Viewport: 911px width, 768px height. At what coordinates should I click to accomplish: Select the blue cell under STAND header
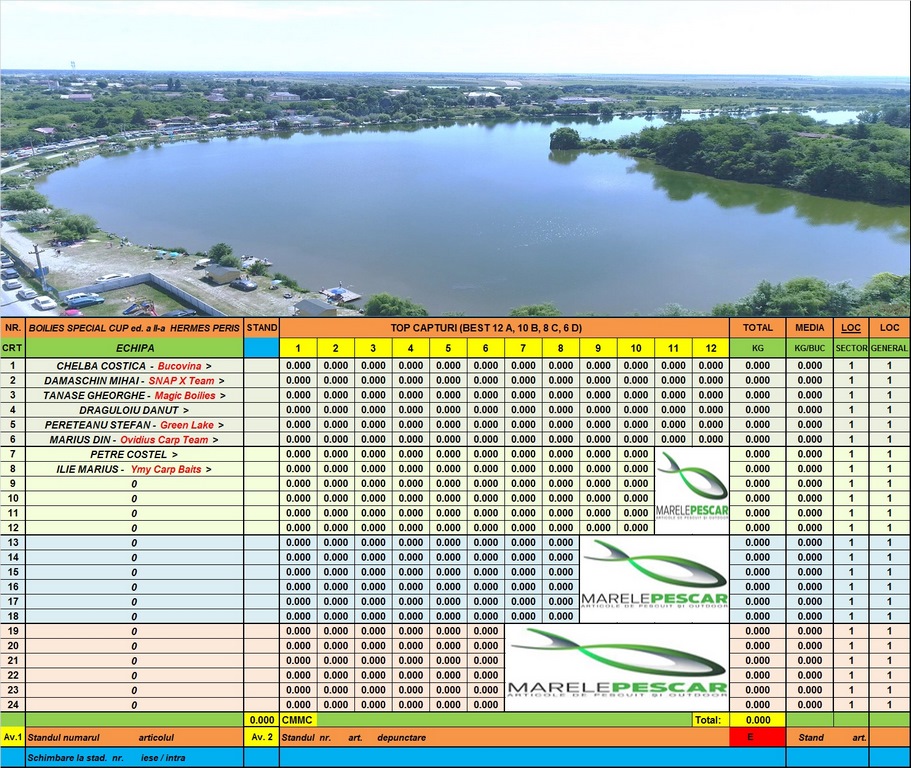point(261,348)
